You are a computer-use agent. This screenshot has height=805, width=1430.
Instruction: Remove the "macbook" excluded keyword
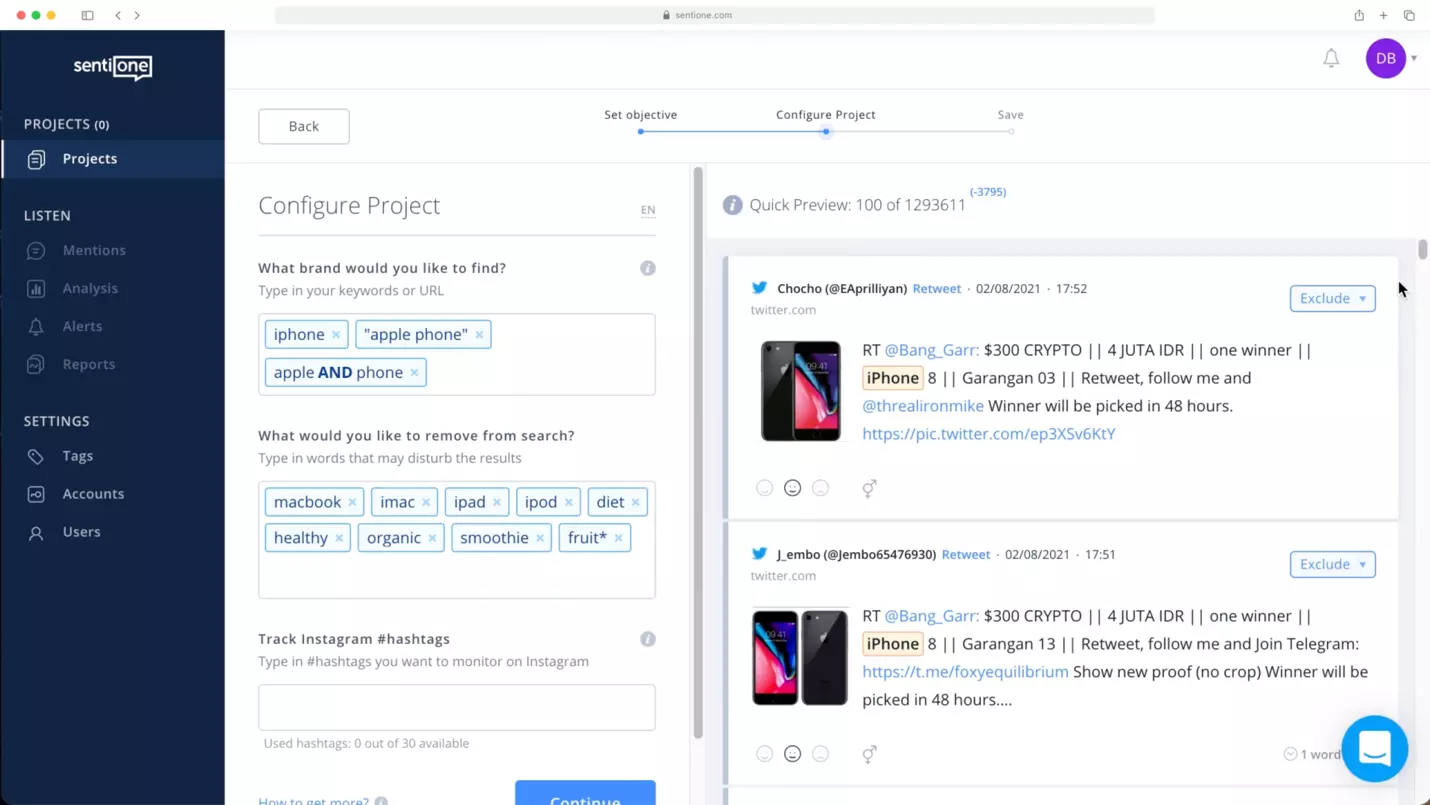[x=352, y=502]
